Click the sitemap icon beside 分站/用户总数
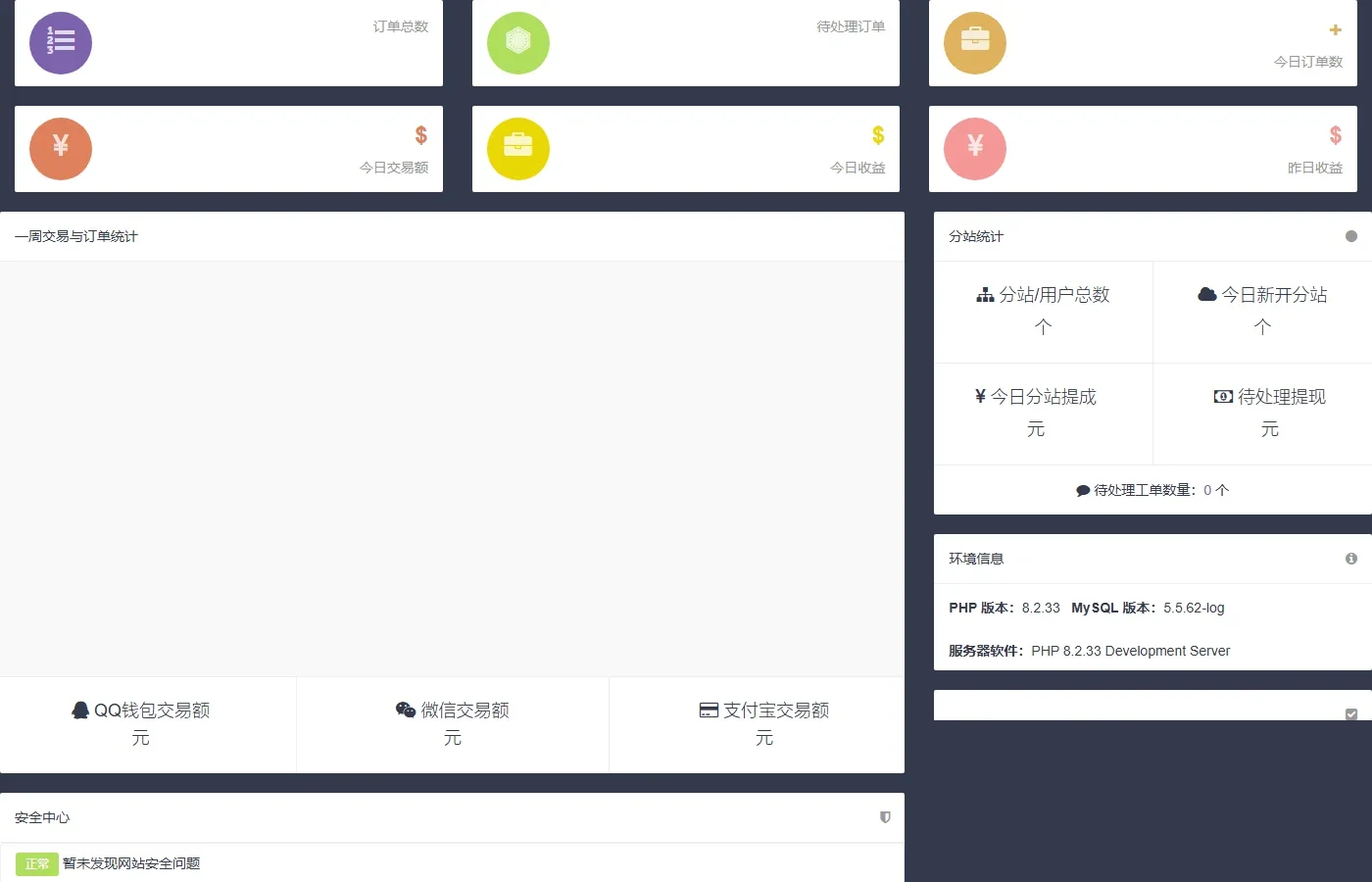The image size is (1372, 882). tap(985, 295)
